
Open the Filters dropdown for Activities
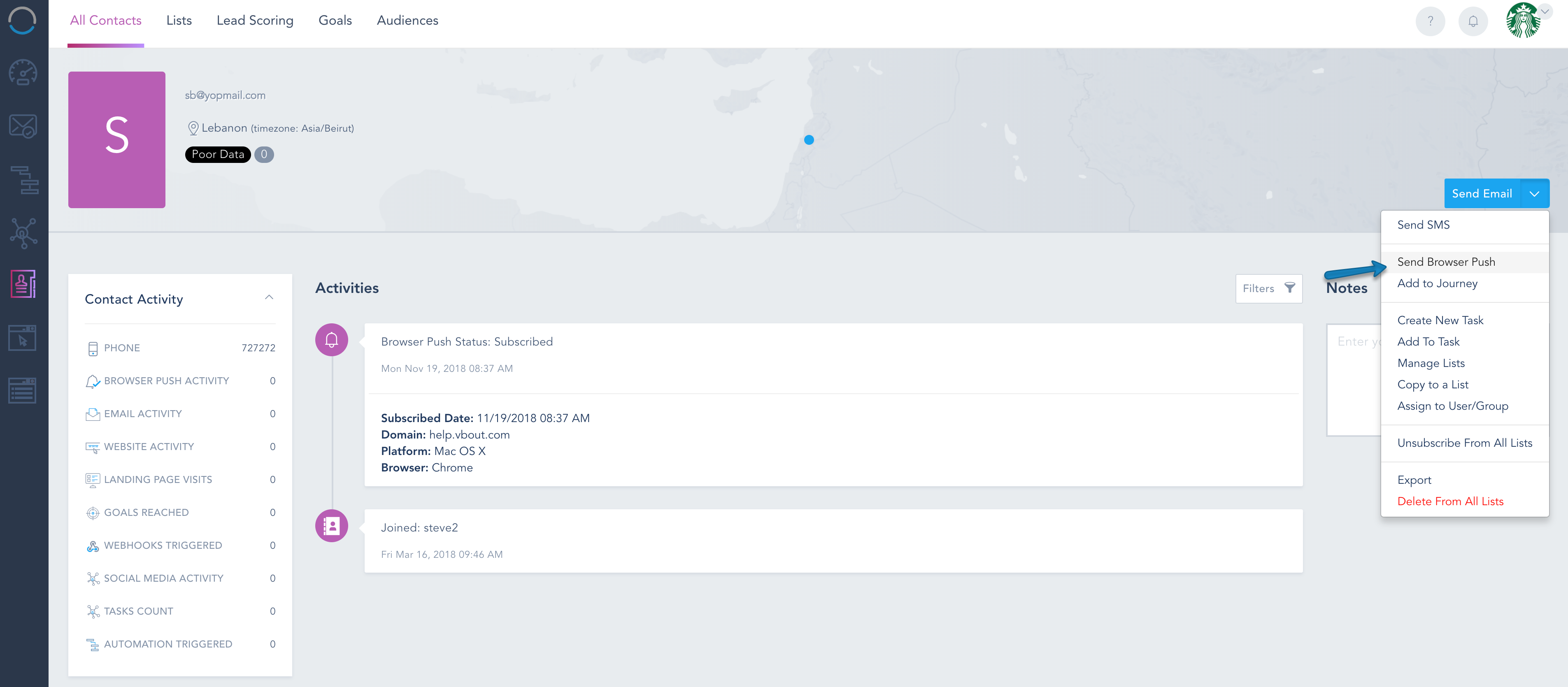[x=1268, y=288]
